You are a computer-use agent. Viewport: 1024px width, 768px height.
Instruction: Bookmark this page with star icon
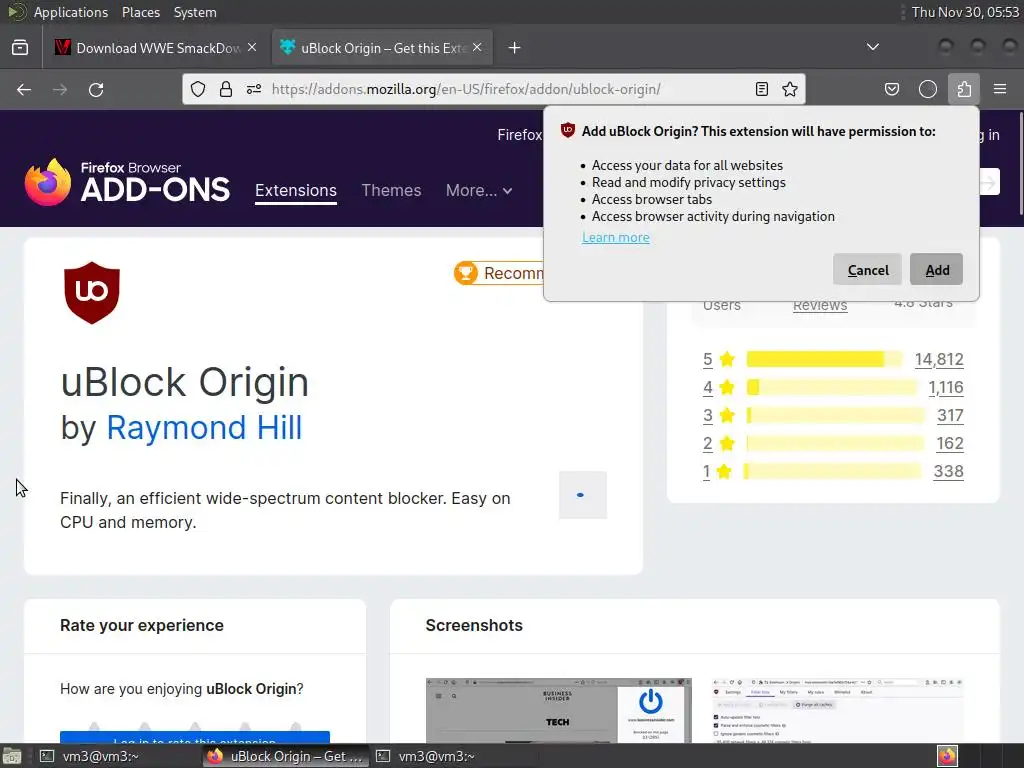pos(790,89)
